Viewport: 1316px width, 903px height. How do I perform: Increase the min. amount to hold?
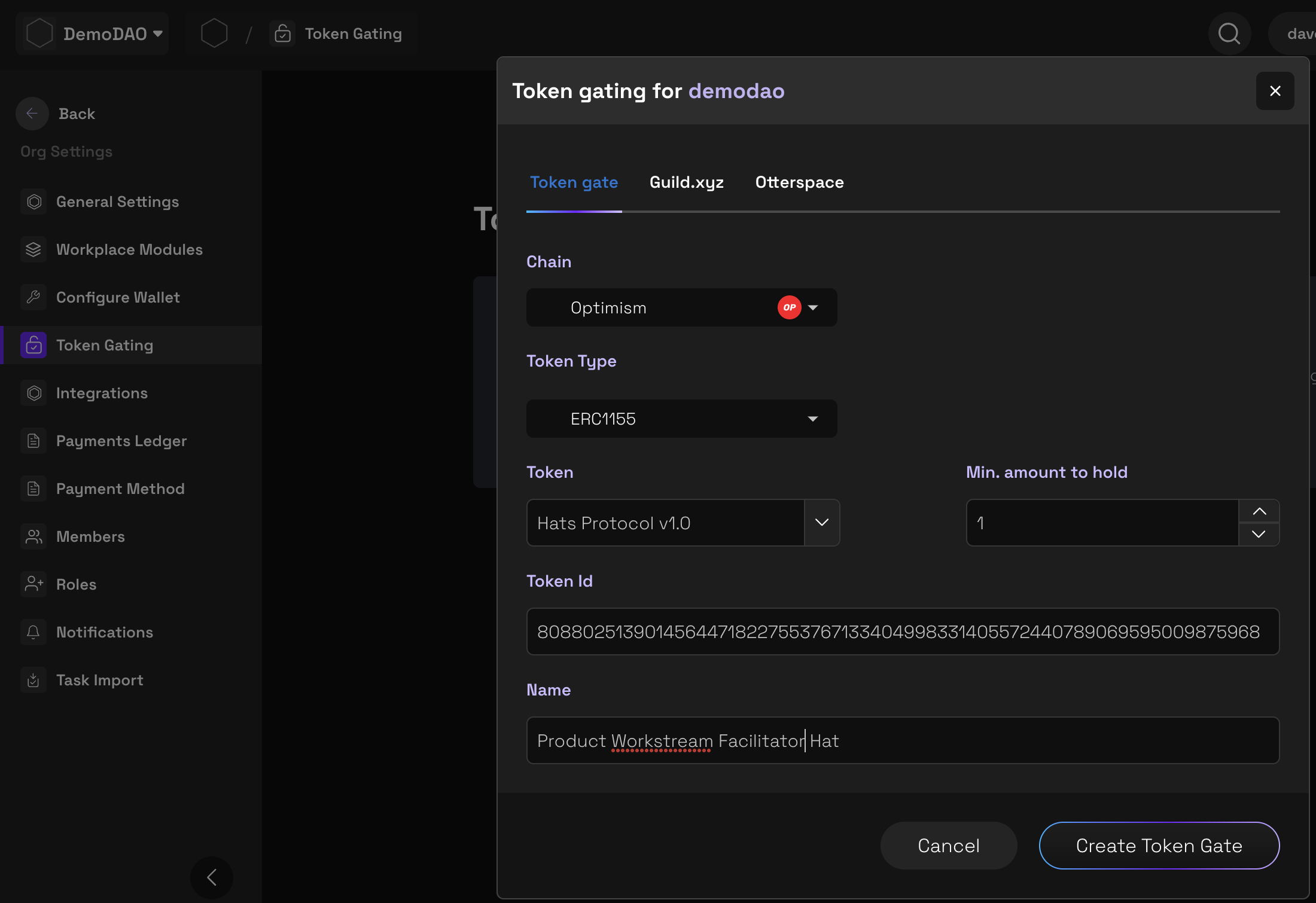click(1259, 511)
